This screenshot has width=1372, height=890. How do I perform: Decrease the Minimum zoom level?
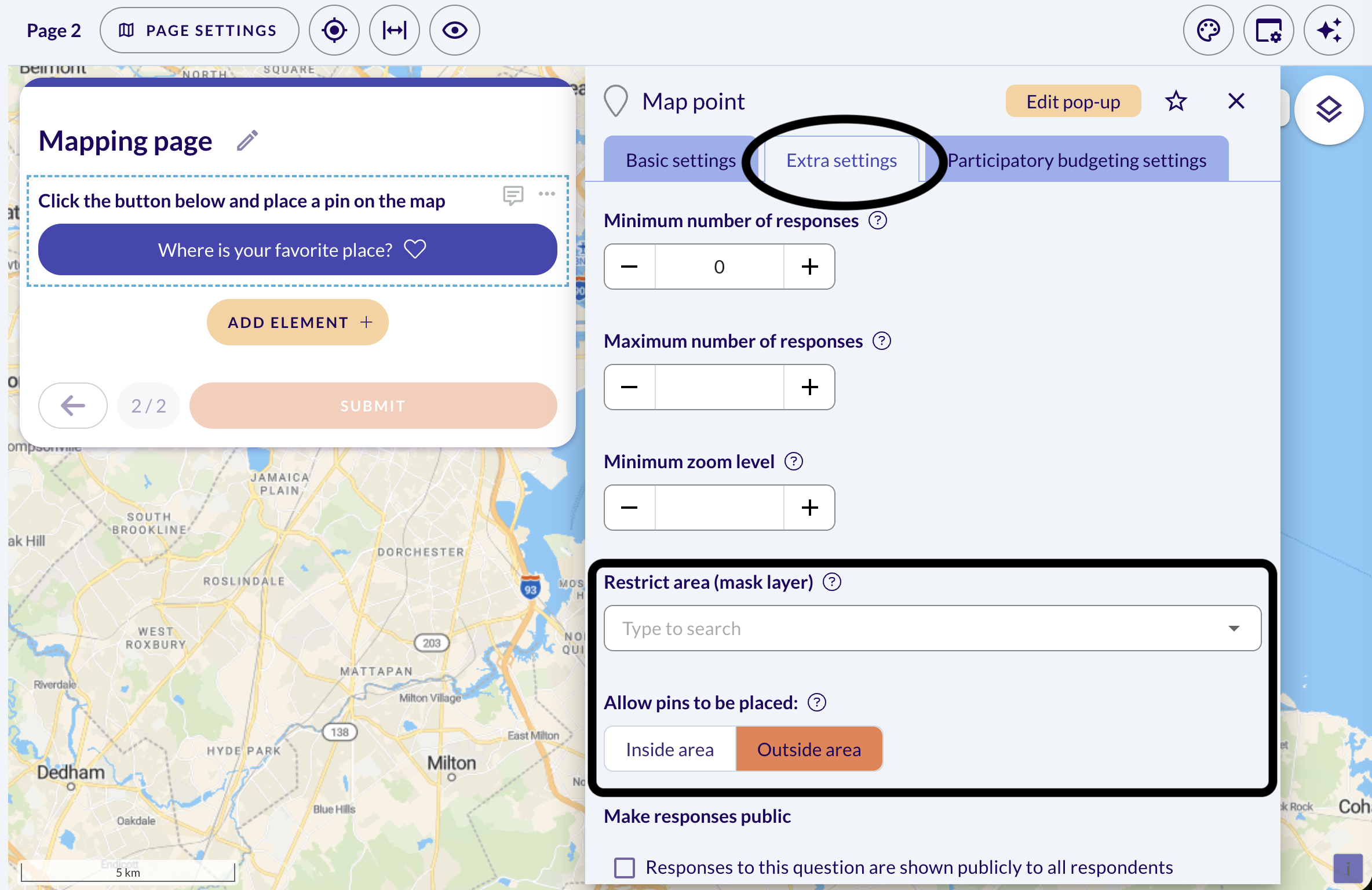point(630,508)
